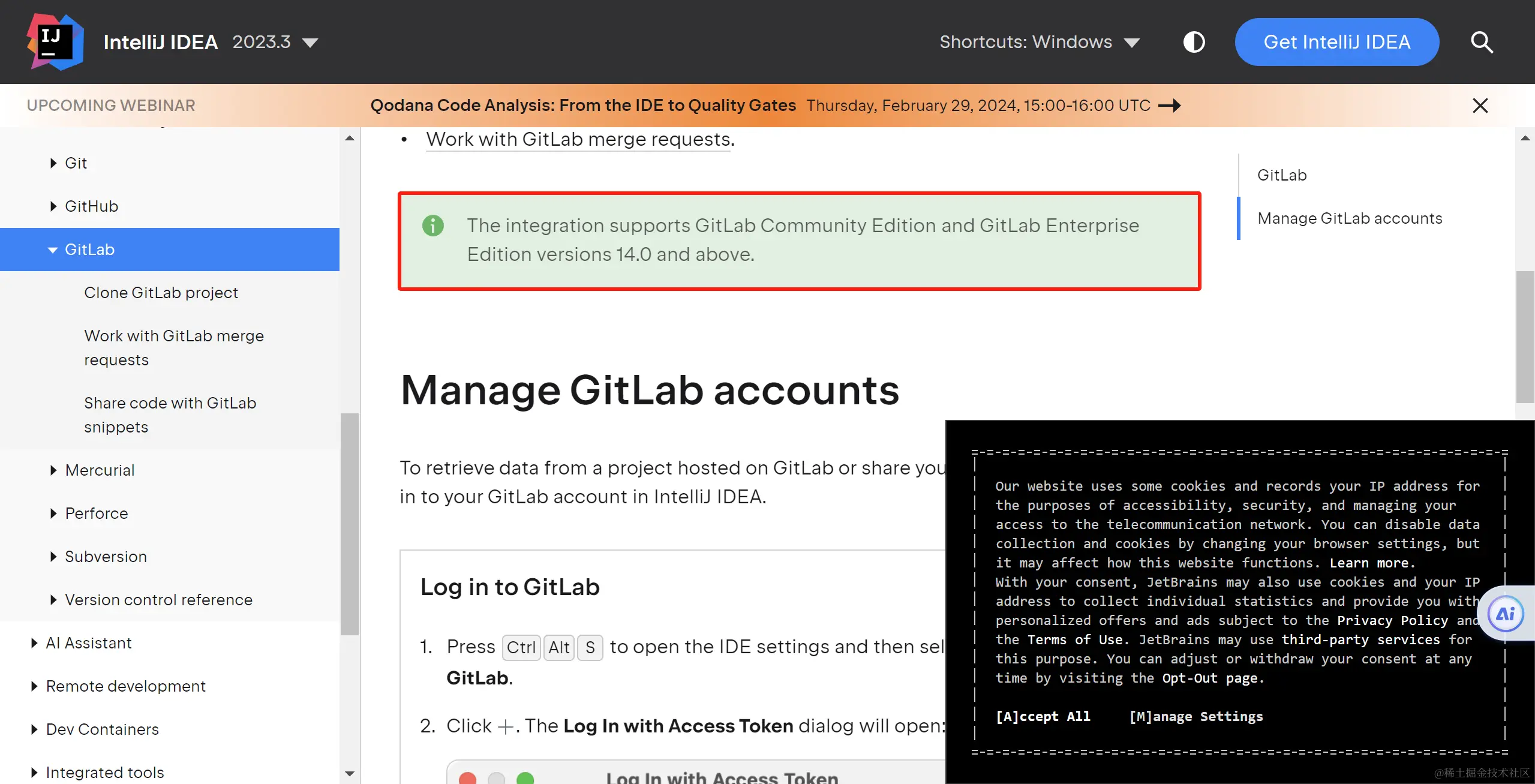Select Clone GitLab project in the sidebar
This screenshot has height=784, width=1535.
coord(161,292)
